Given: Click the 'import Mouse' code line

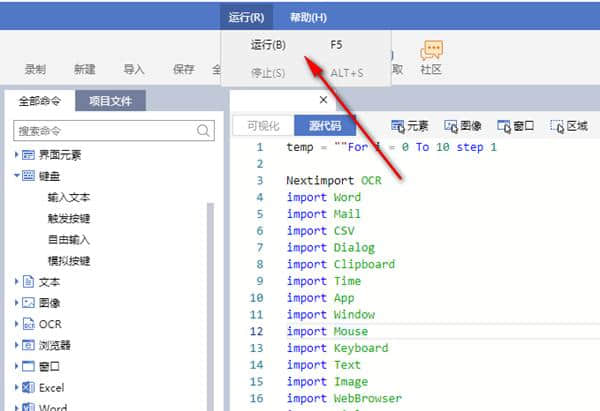Looking at the screenshot, I should click(x=327, y=331).
